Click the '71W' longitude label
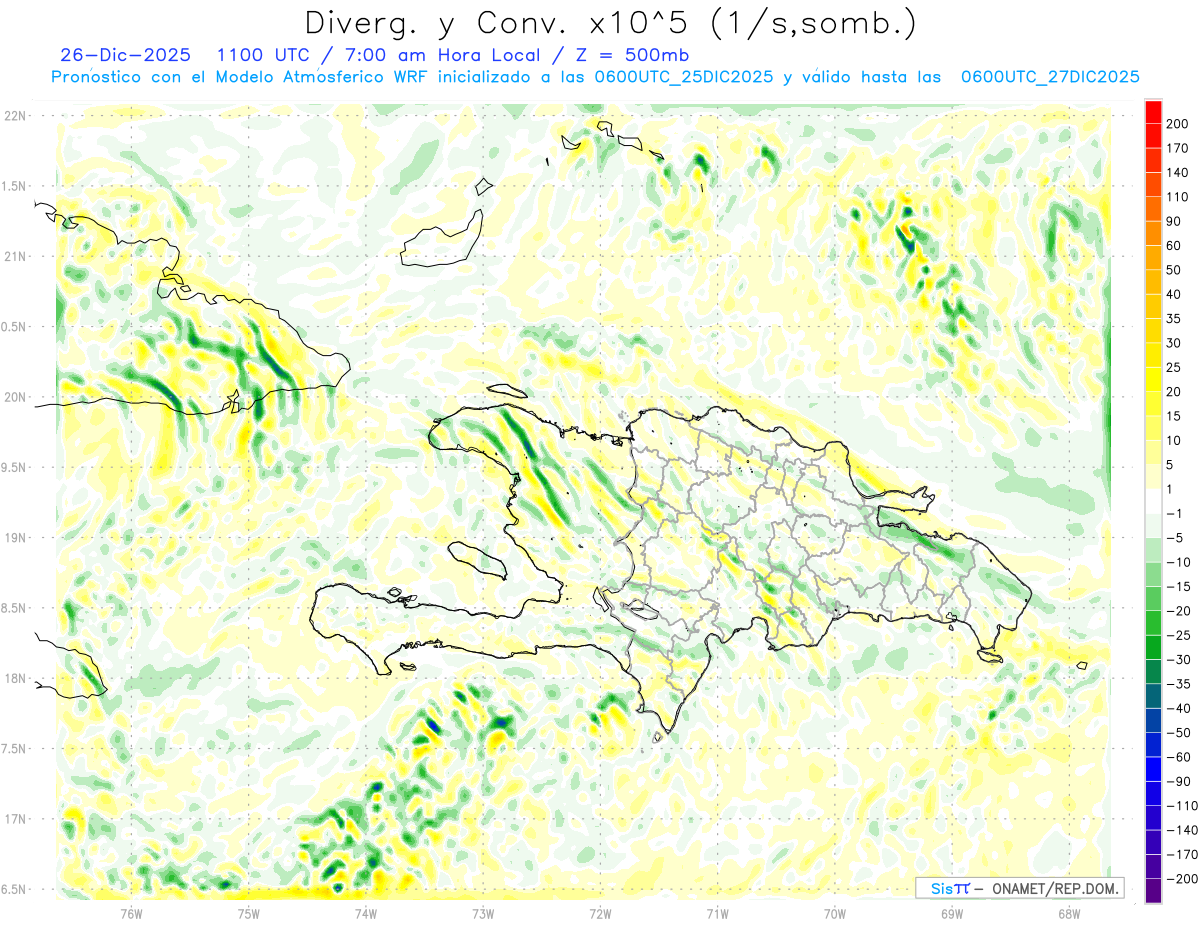Image resolution: width=1200 pixels, height=927 pixels. pos(717,912)
